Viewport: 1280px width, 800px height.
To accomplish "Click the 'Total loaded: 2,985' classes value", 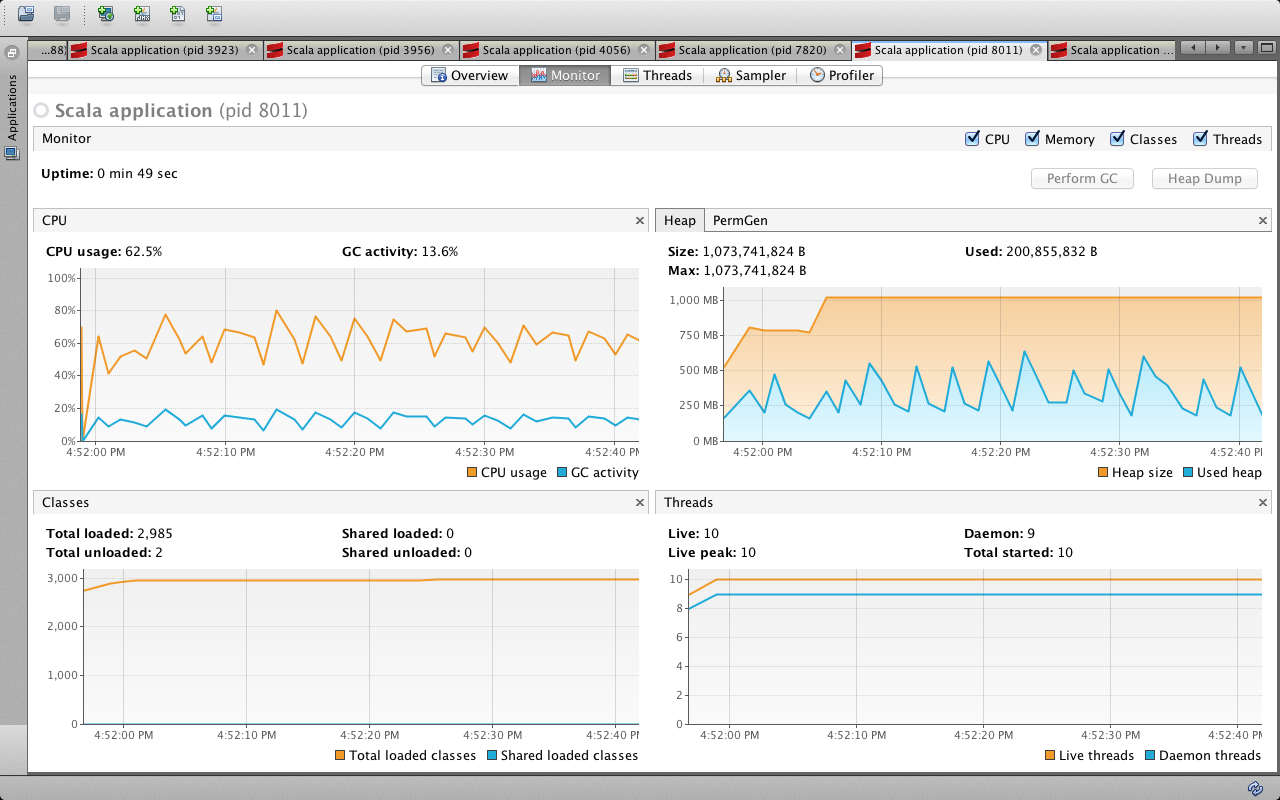I will [109, 534].
